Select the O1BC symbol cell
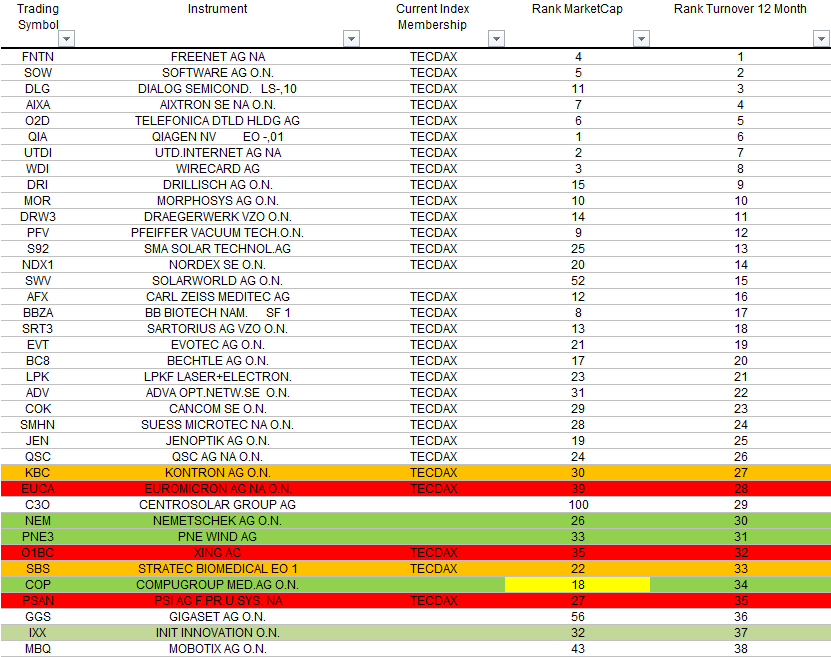Image resolution: width=831 pixels, height=657 pixels. (x=38, y=553)
